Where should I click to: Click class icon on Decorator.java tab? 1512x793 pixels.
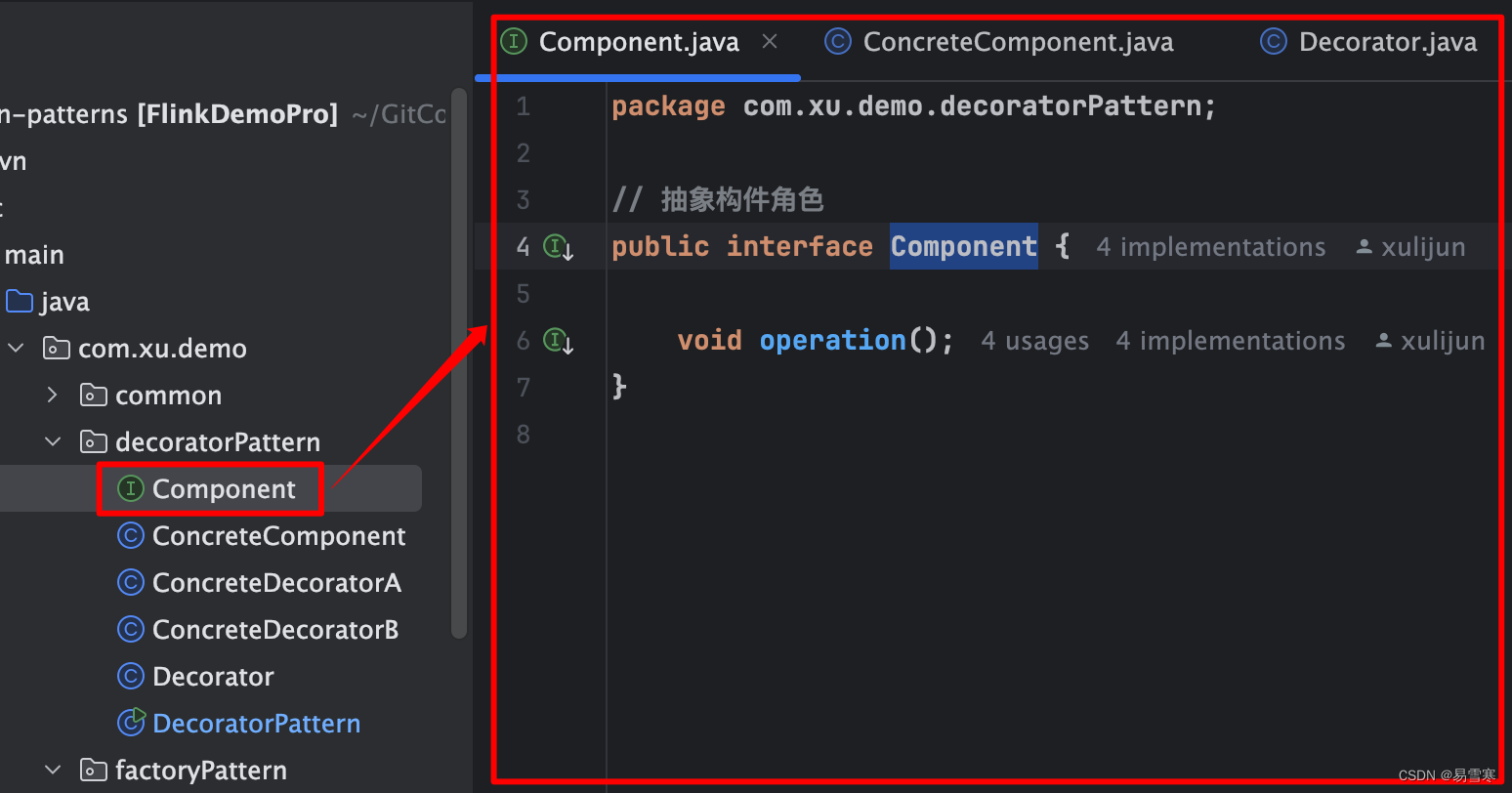(x=1273, y=41)
